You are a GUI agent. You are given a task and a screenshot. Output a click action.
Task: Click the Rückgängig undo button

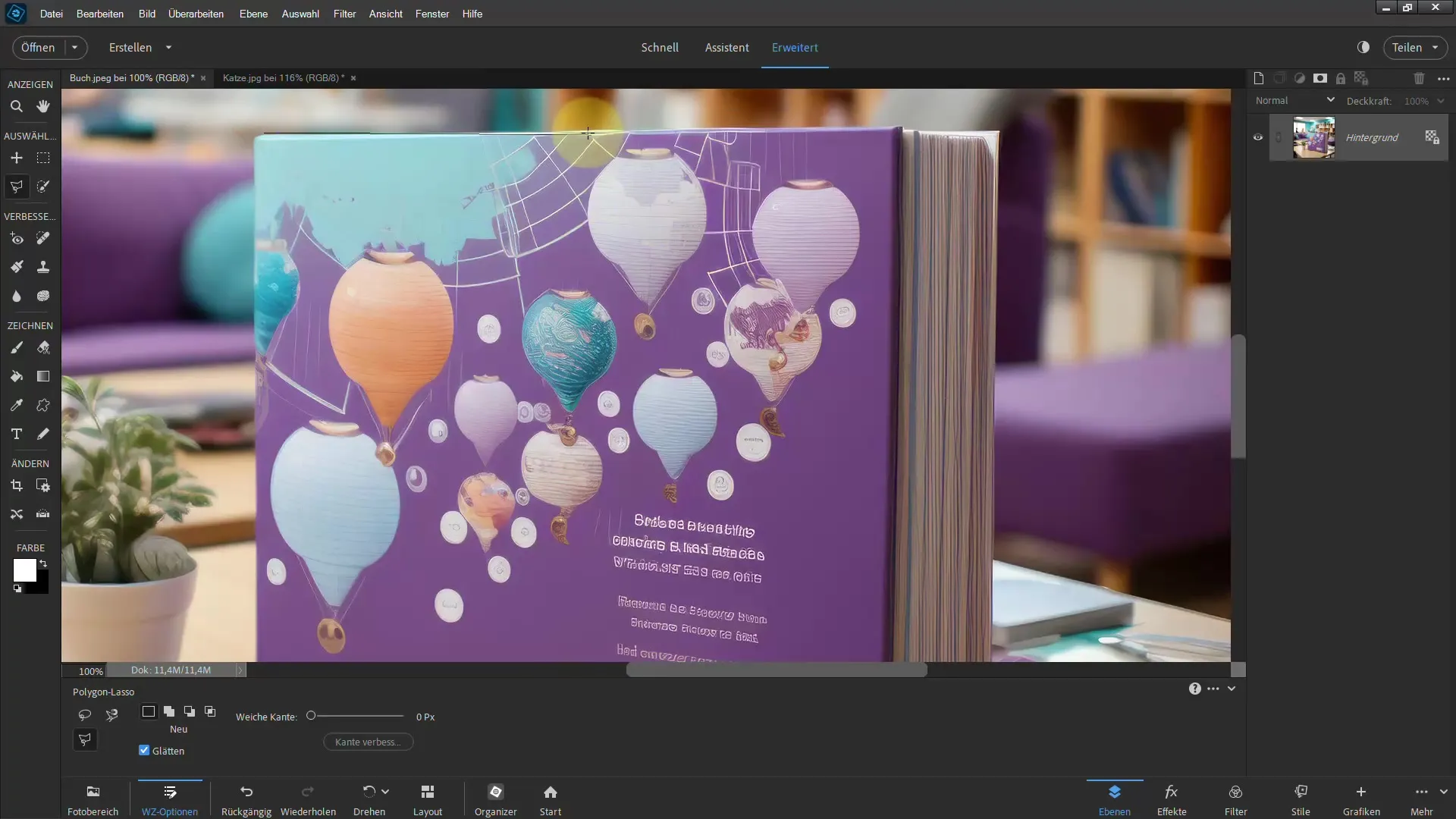tap(246, 800)
